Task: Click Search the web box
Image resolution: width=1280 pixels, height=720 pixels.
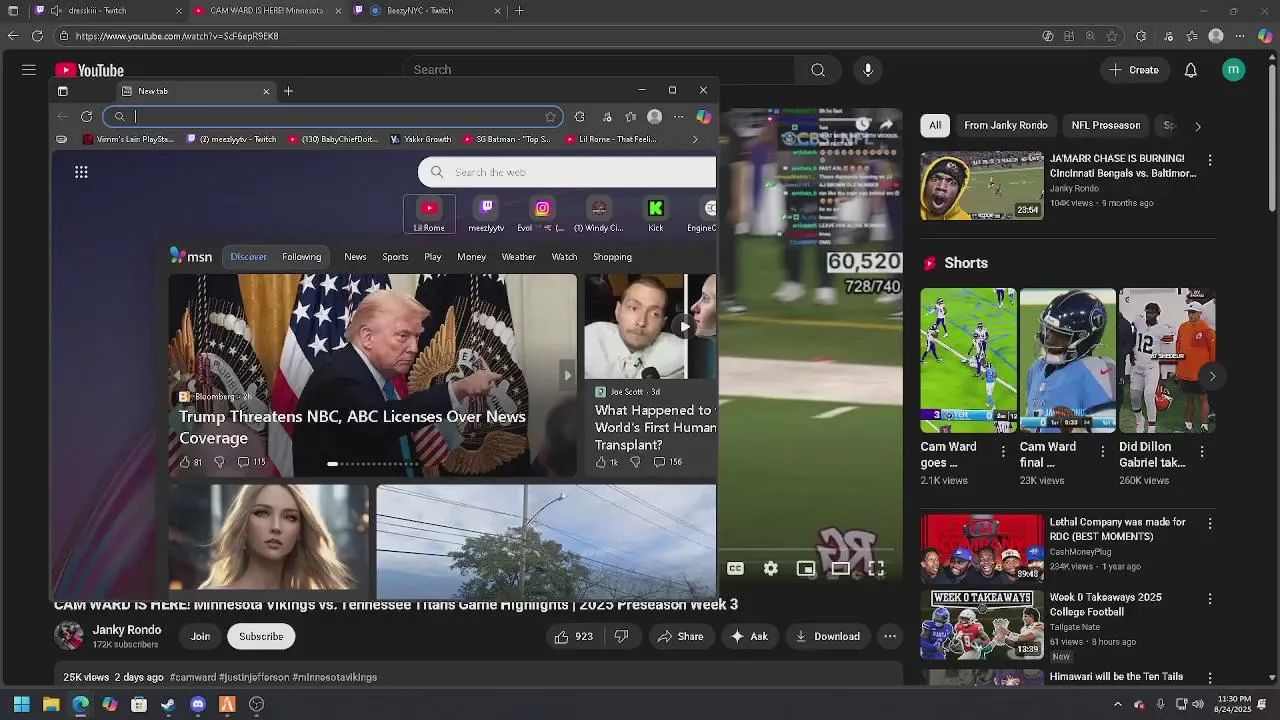Action: [x=567, y=172]
